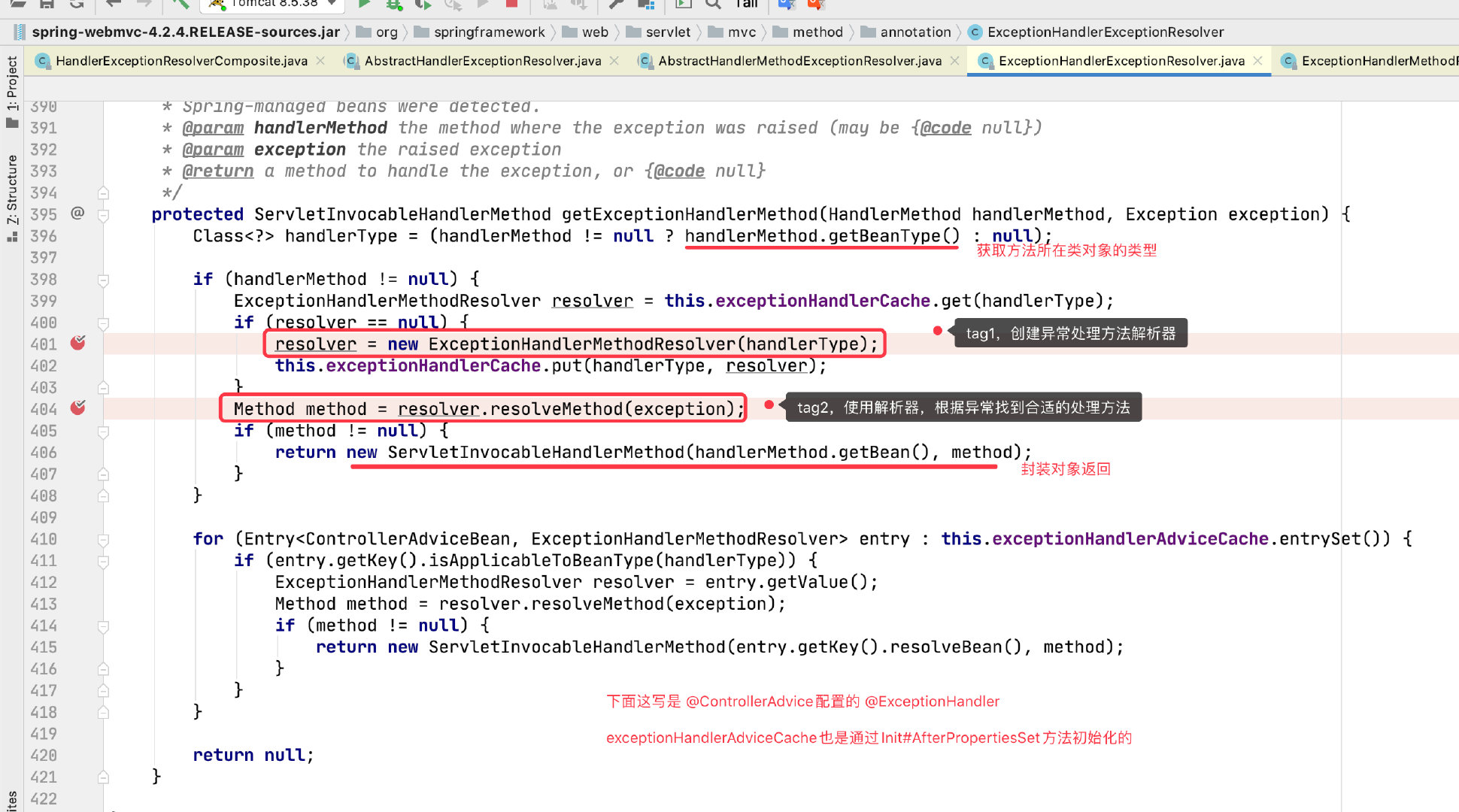This screenshot has width=1459, height=812.
Task: Collapse the getExceptionHandlerMethod method at line 395
Action: coord(104,215)
